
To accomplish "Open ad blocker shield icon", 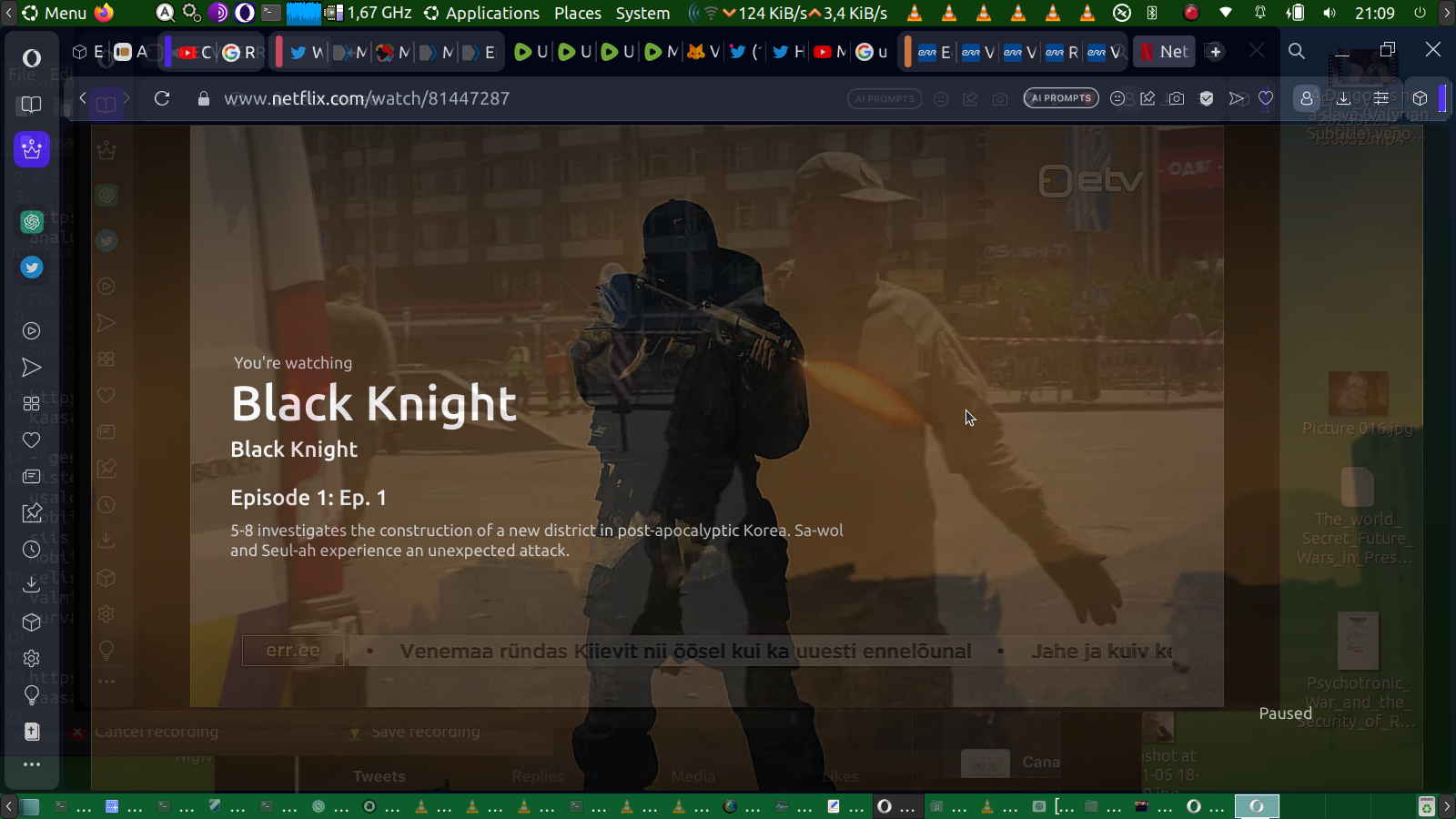I will pyautogui.click(x=1207, y=98).
